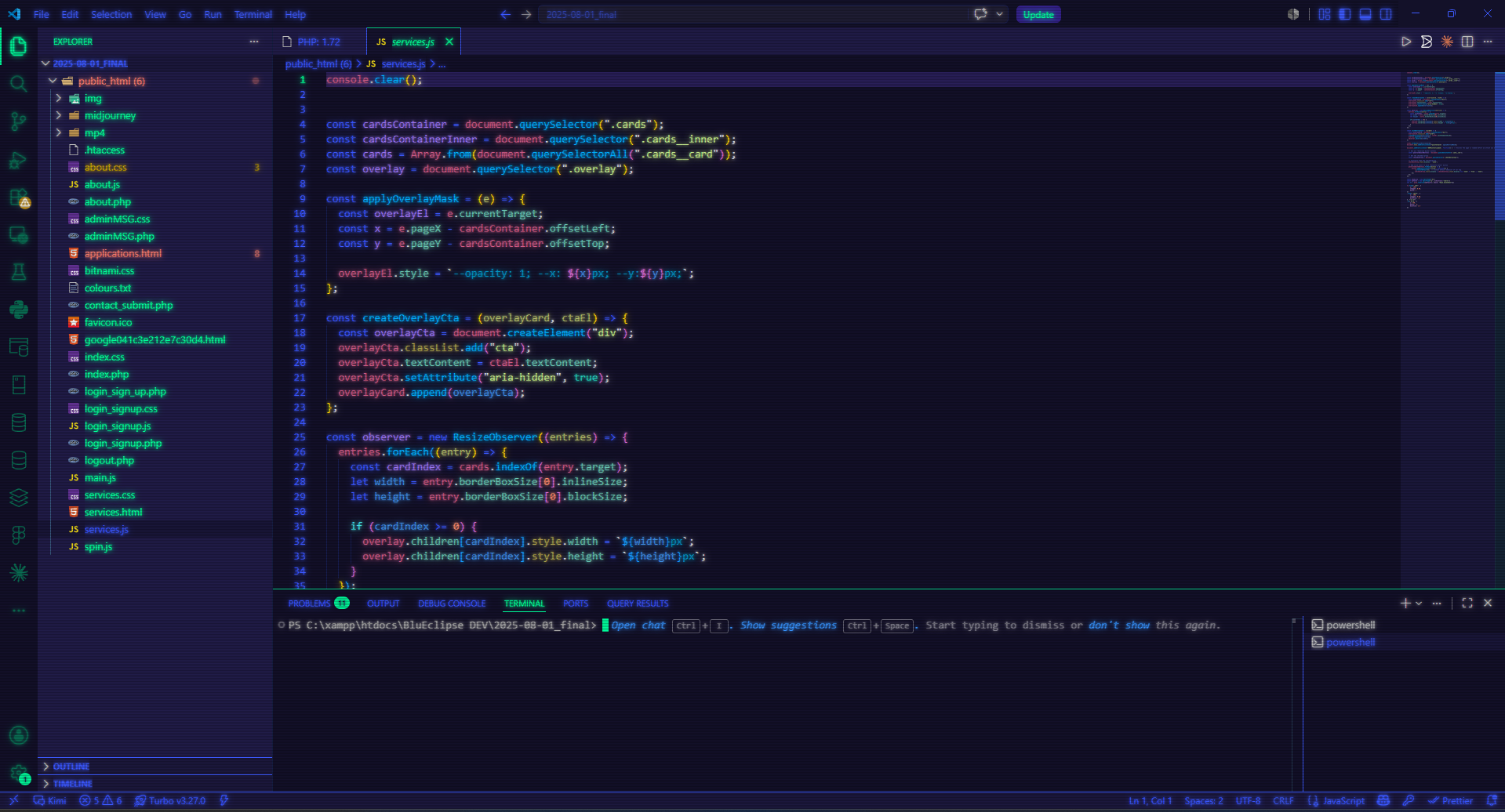Click the Turbo v3.27.0 status item
Image resolution: width=1505 pixels, height=812 pixels.
point(170,800)
